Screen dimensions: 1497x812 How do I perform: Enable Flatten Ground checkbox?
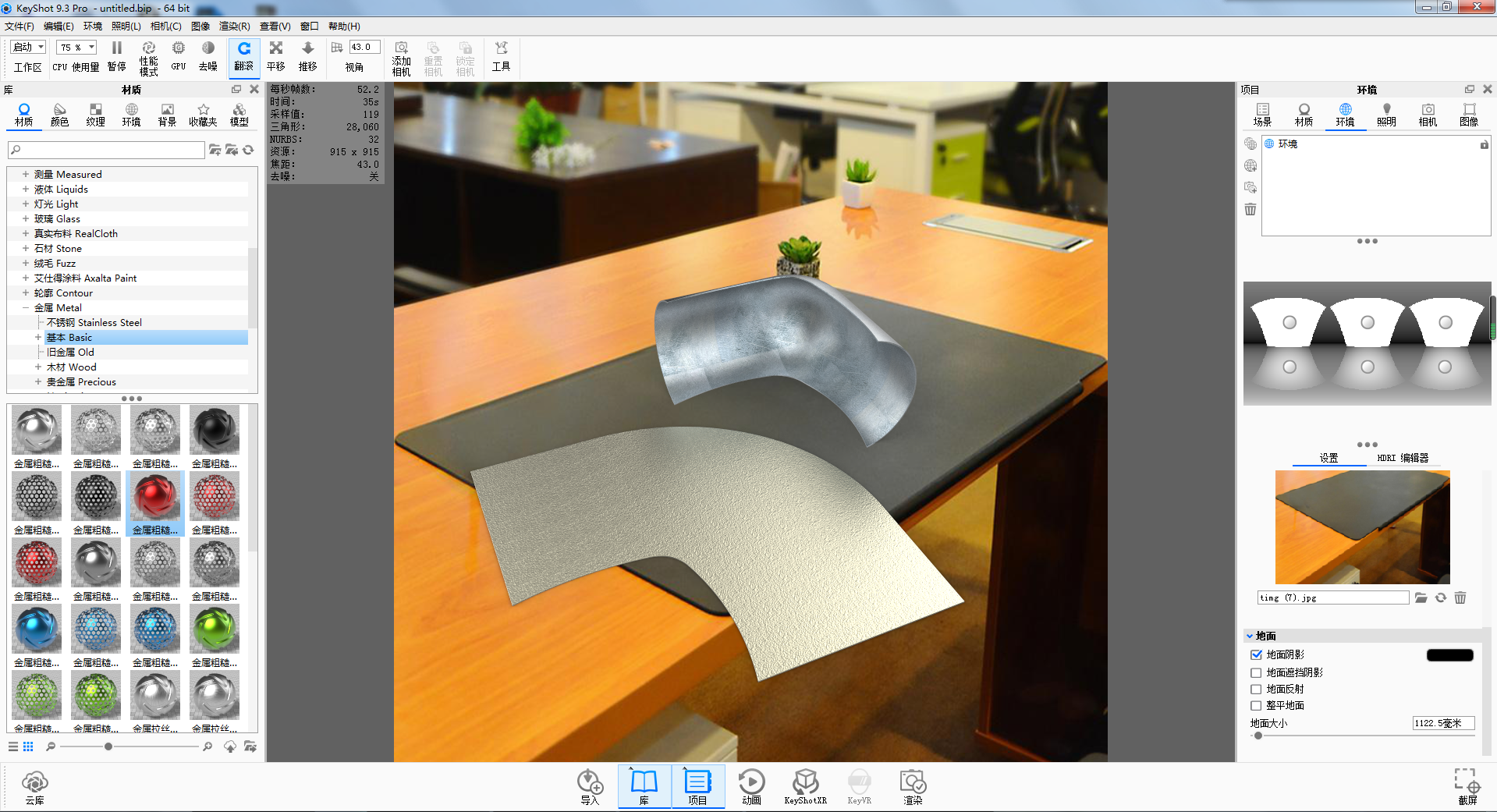[x=1256, y=705]
